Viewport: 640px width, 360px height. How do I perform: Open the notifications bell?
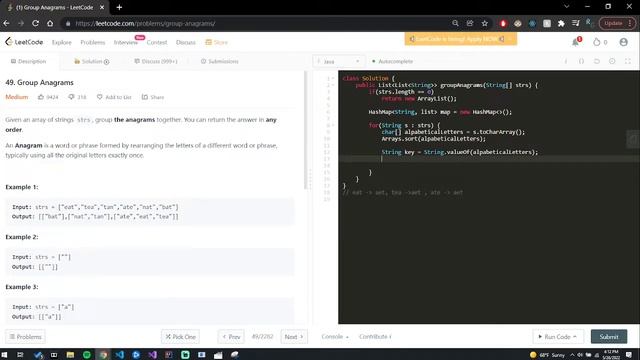pos(576,42)
